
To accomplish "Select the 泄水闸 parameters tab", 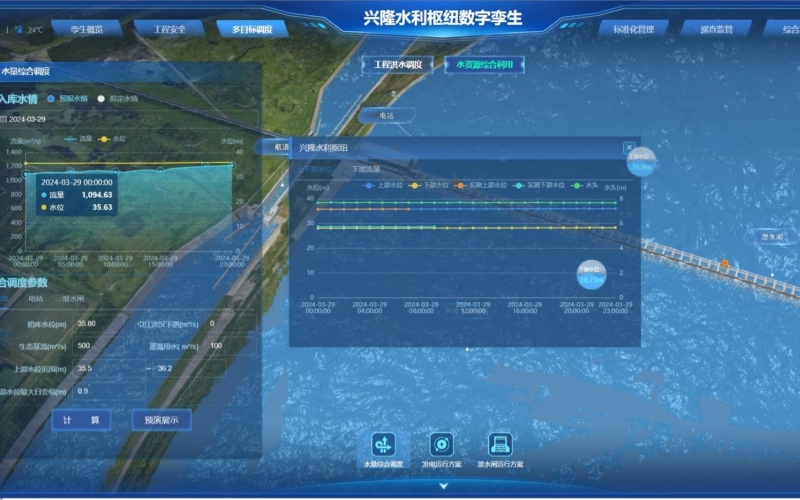I will tap(73, 298).
